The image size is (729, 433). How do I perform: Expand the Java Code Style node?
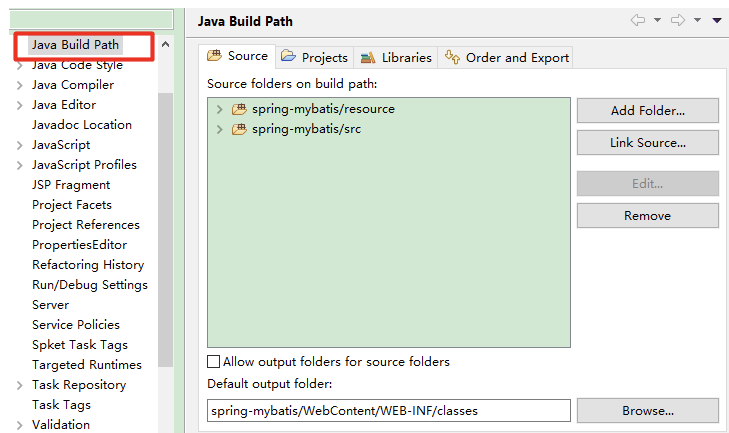(20, 66)
